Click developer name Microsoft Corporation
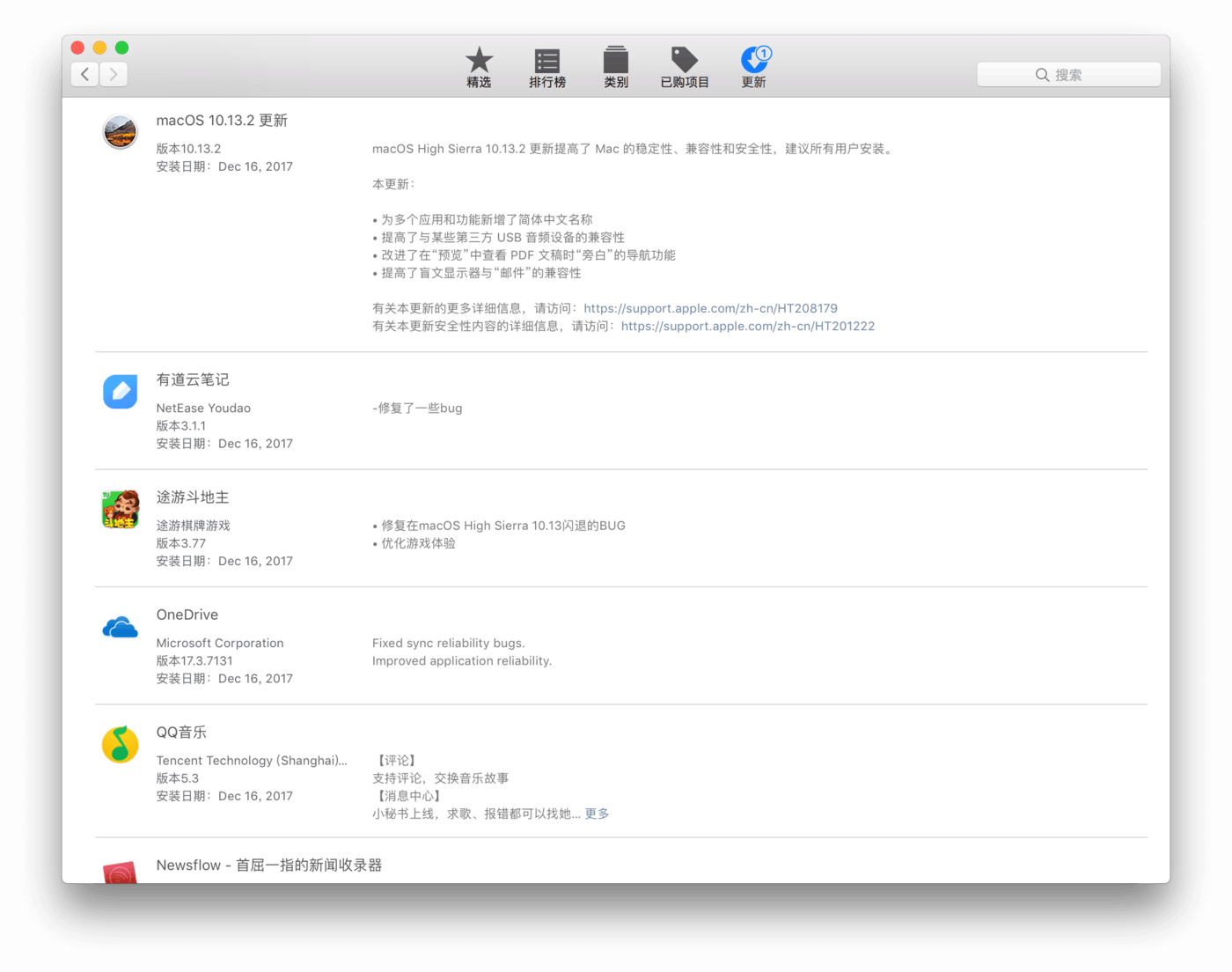The image size is (1232, 972). [220, 644]
